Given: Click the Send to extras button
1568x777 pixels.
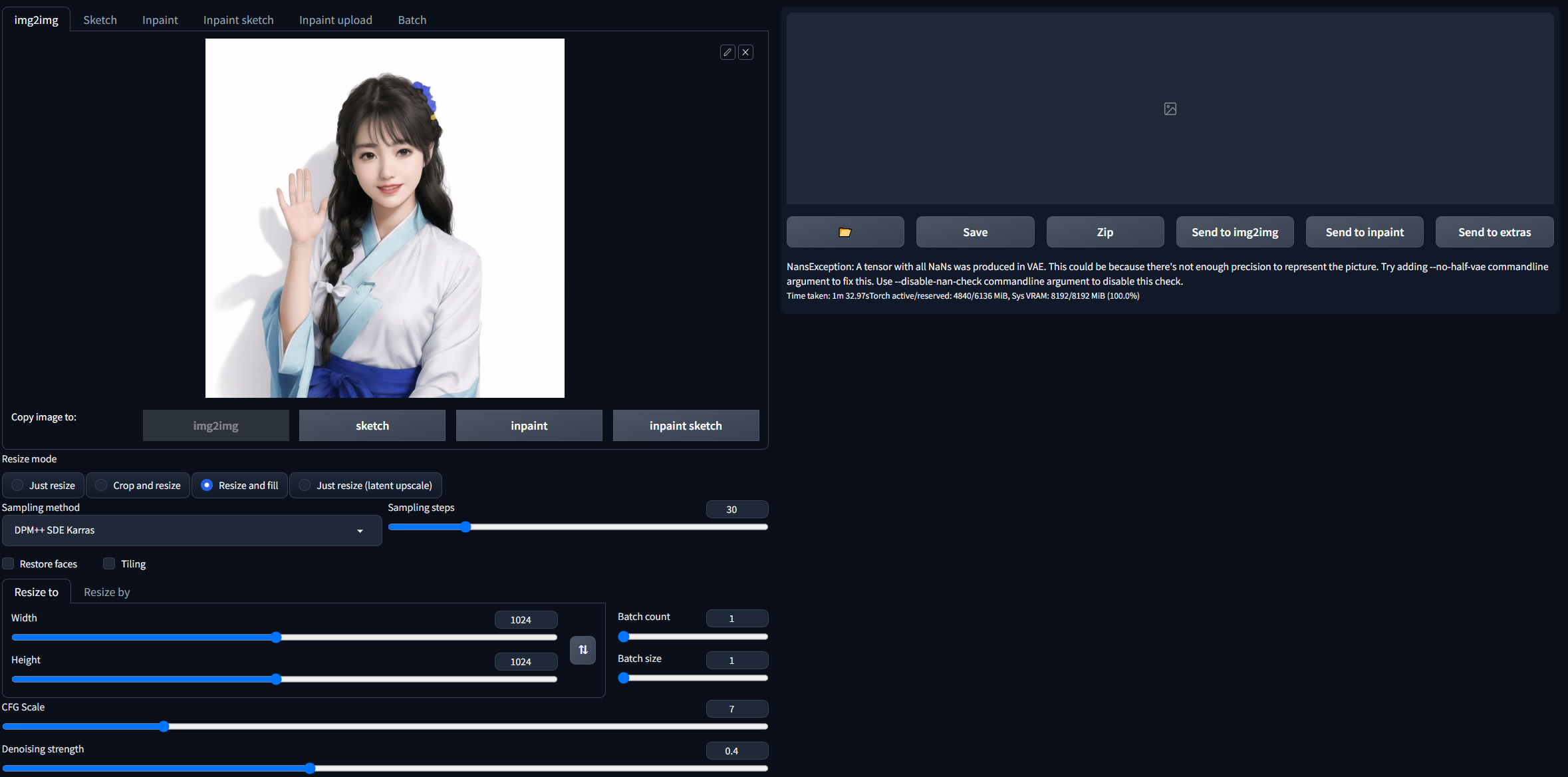Looking at the screenshot, I should coord(1494,232).
